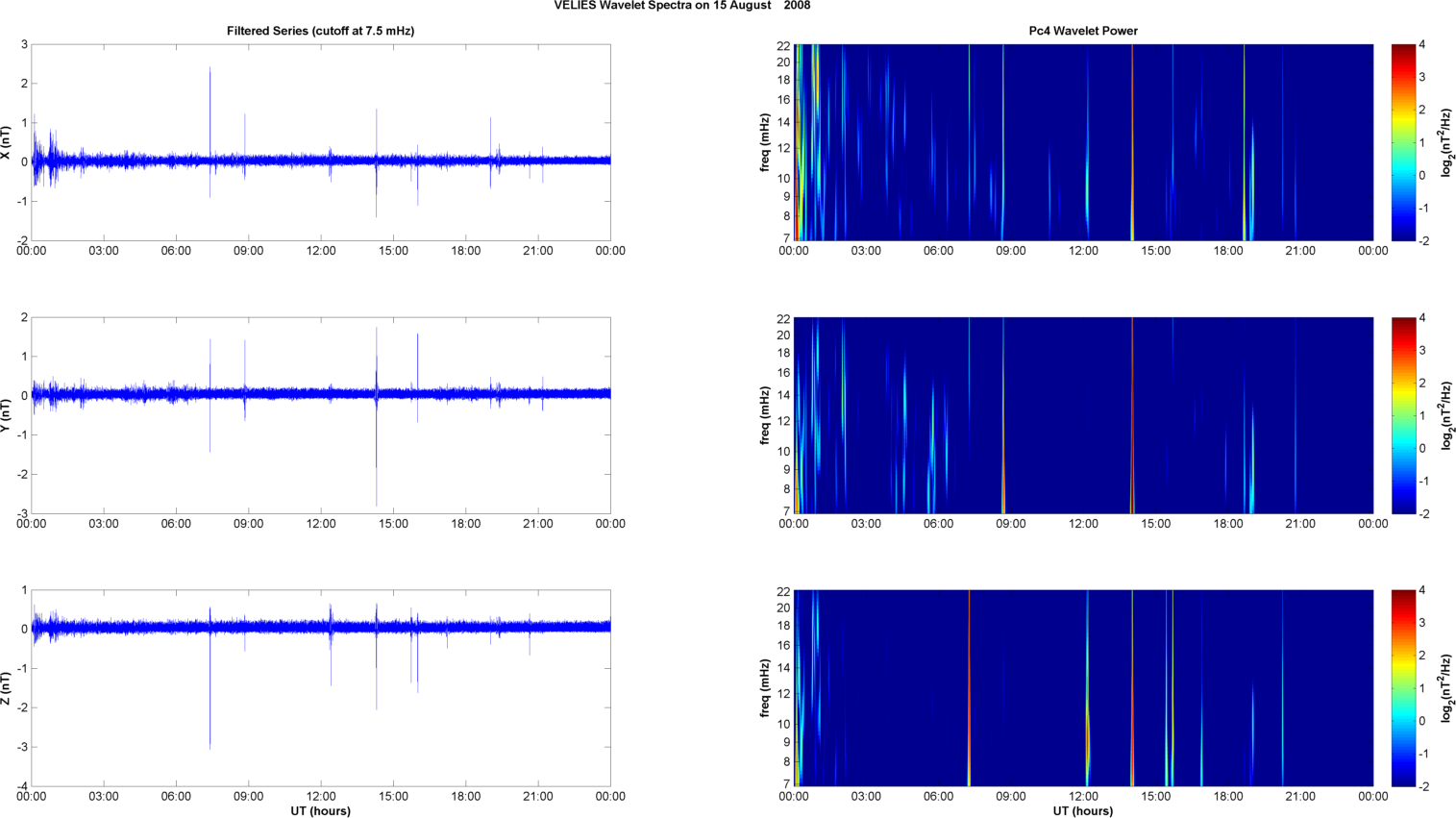Click the colorbar of the top wavelet plot
This screenshot has height=818, width=1456.
pos(1403,142)
